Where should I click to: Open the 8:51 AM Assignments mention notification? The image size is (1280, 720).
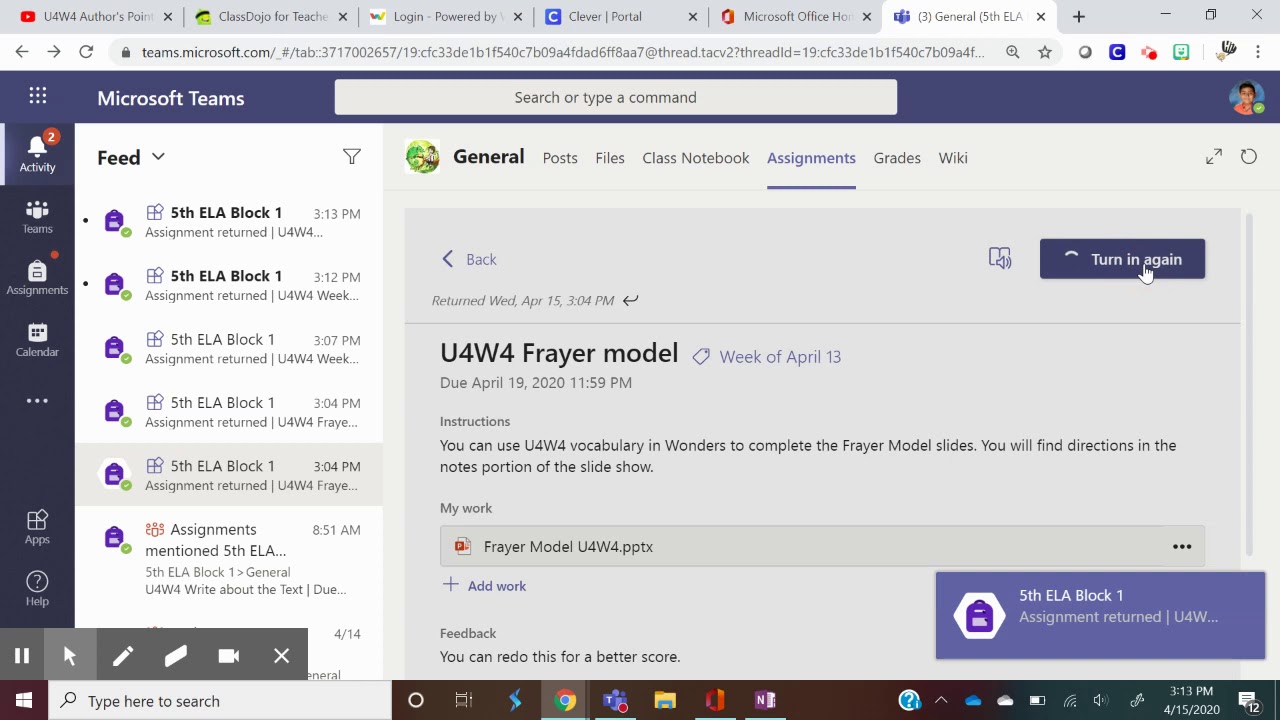click(x=229, y=559)
